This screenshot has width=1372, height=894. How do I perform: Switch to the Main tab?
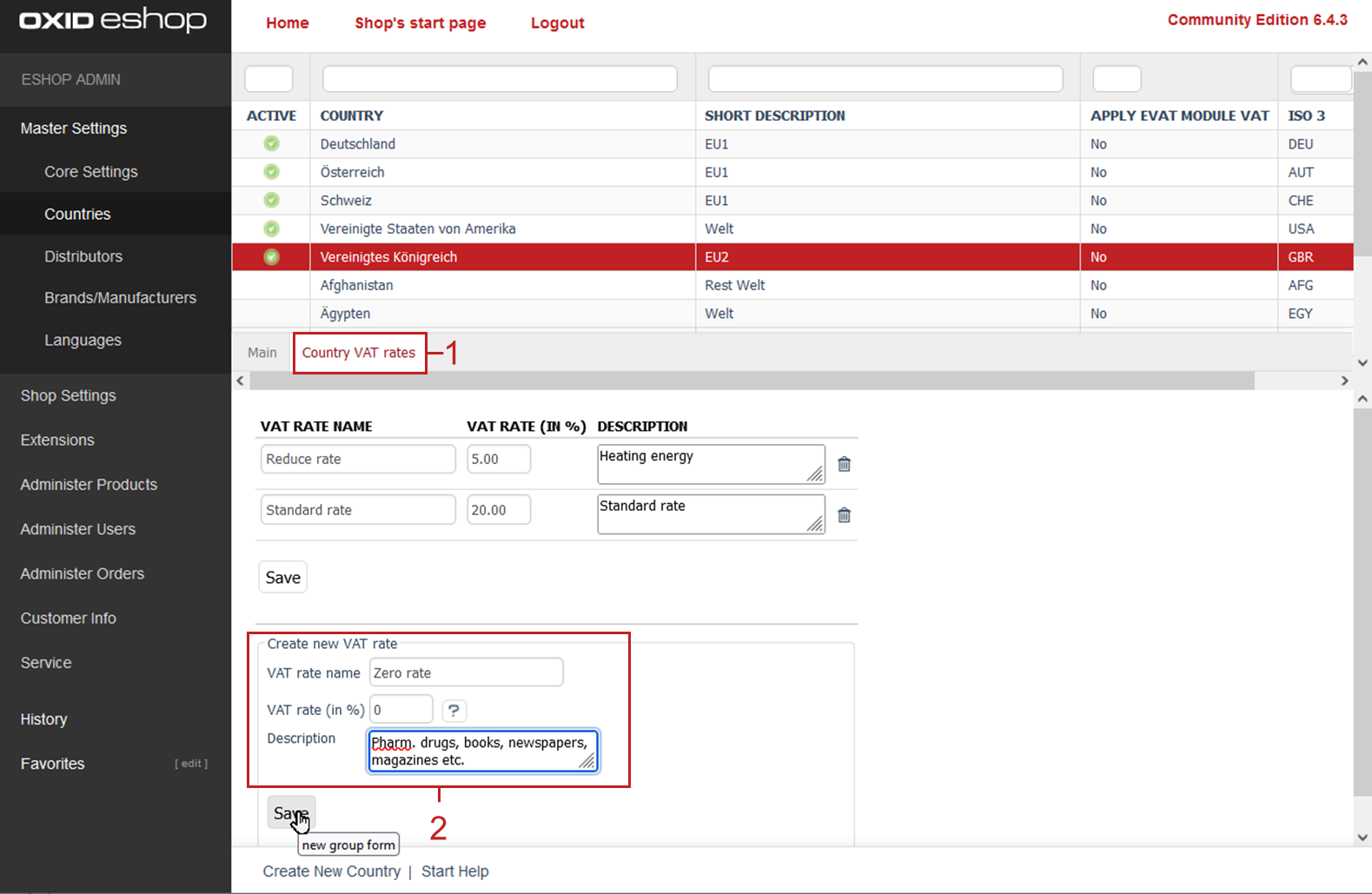[x=262, y=353]
